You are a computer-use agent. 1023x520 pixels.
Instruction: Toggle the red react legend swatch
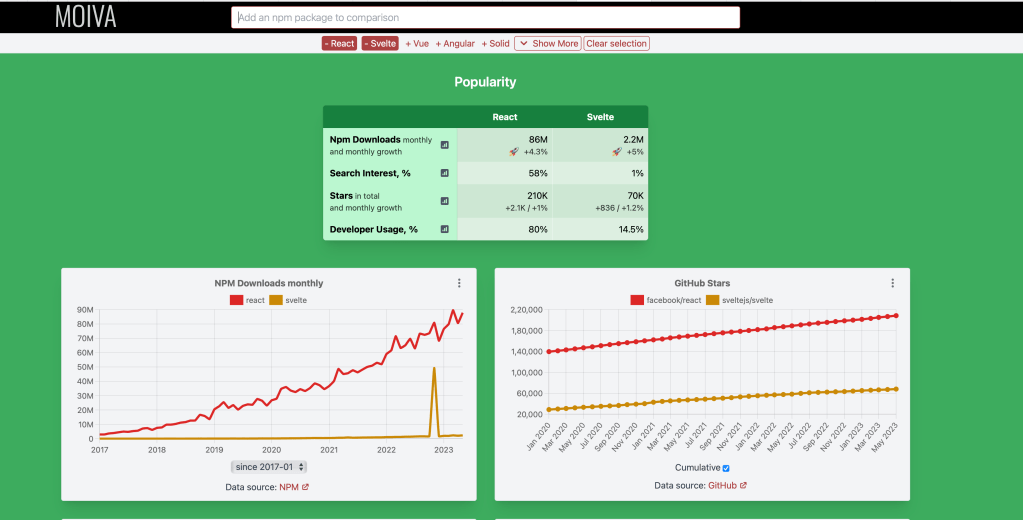coord(237,300)
